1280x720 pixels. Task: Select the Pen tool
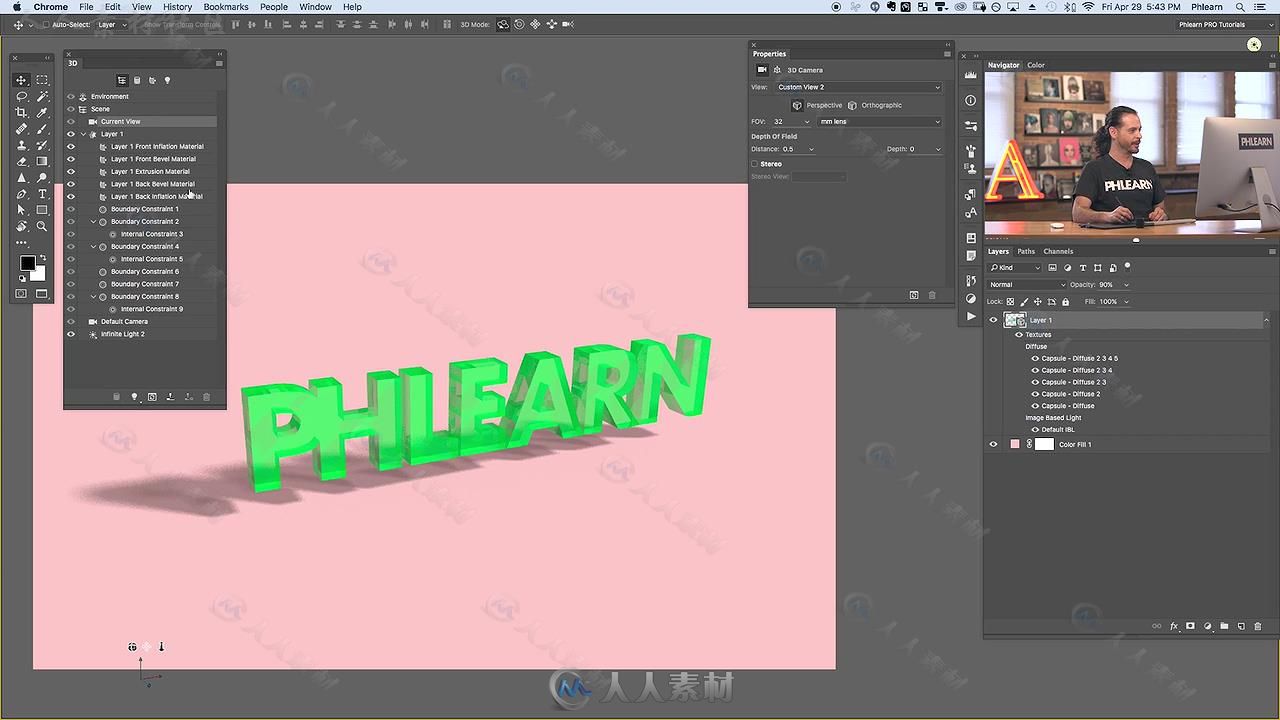coord(21,194)
